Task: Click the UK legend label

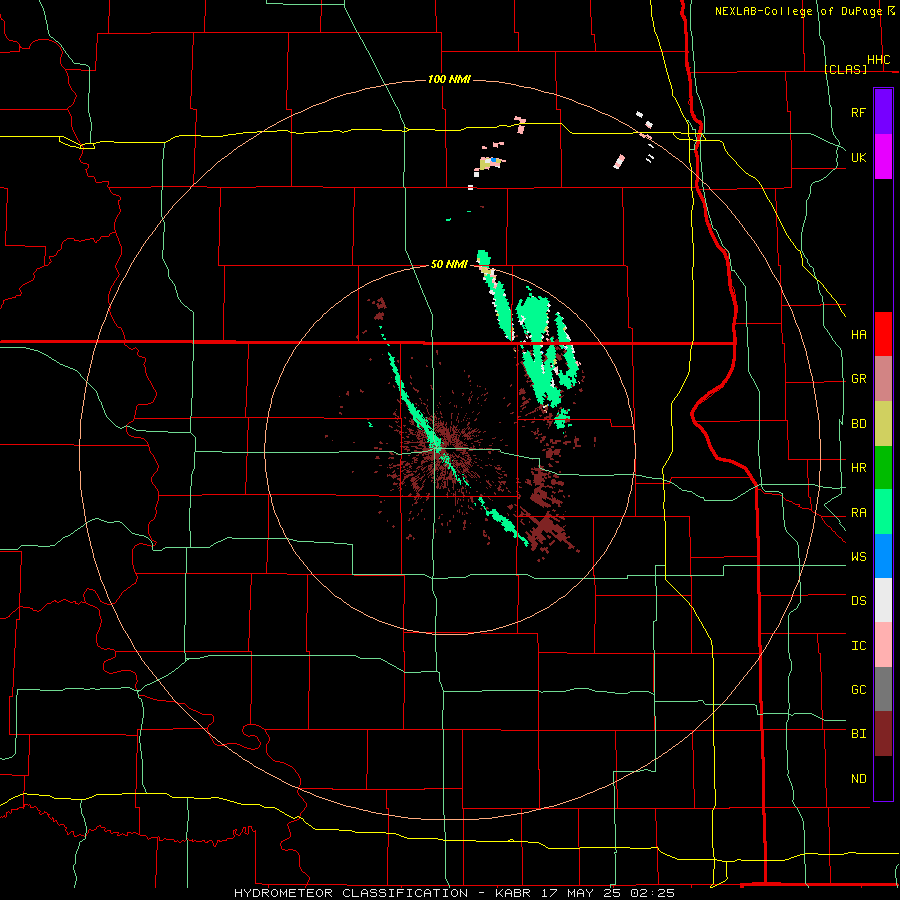Action: (x=858, y=157)
